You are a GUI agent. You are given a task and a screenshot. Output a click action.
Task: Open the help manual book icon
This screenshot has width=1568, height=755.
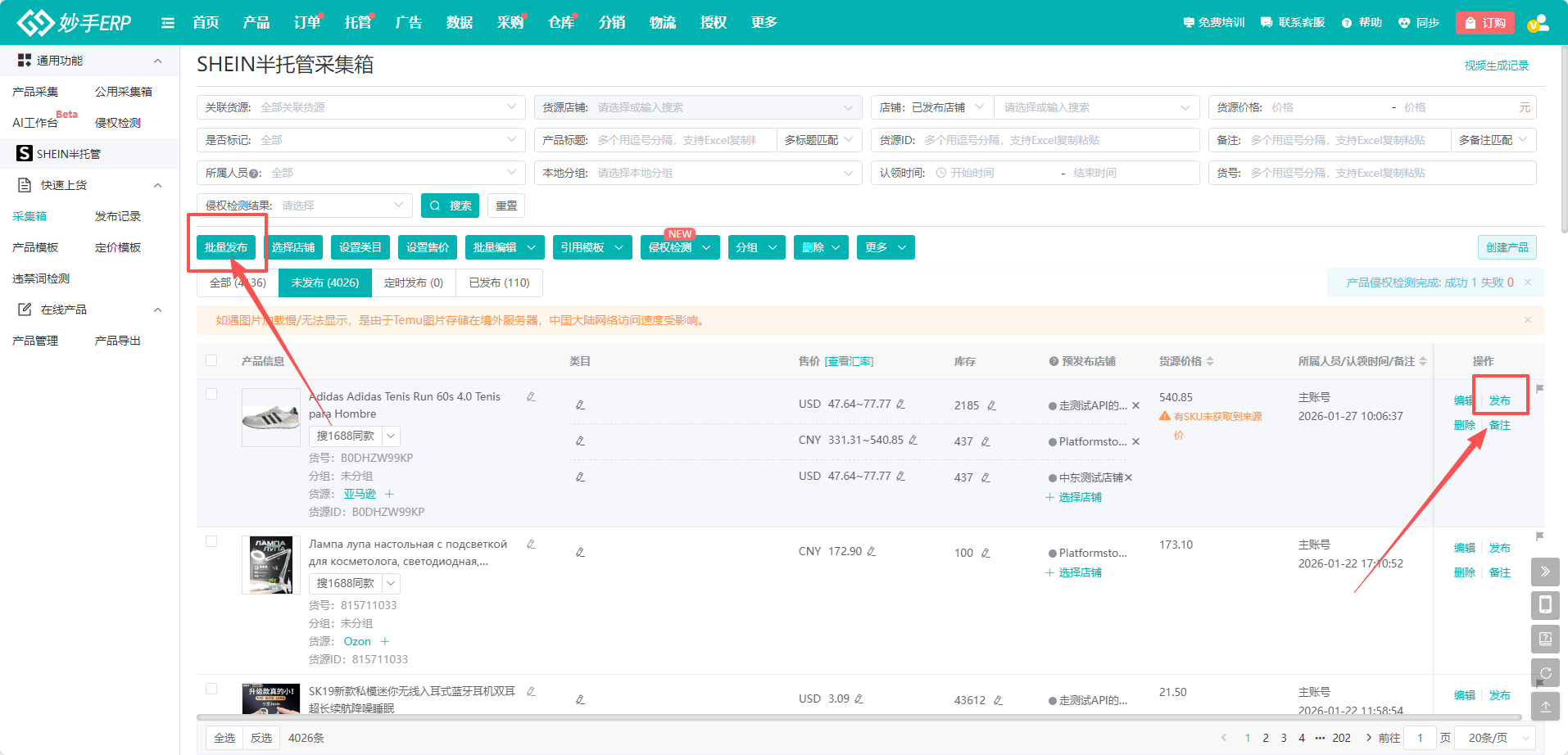click(1544, 639)
